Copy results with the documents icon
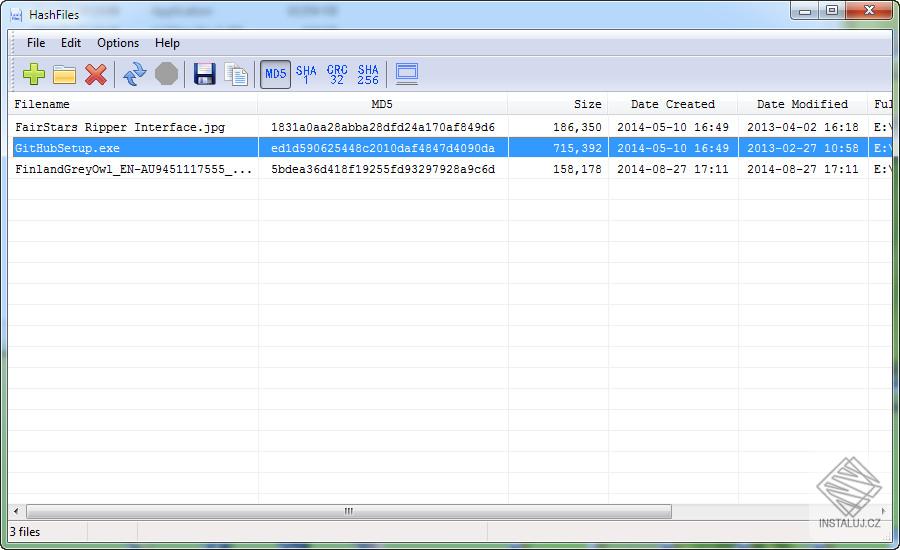 click(x=236, y=74)
